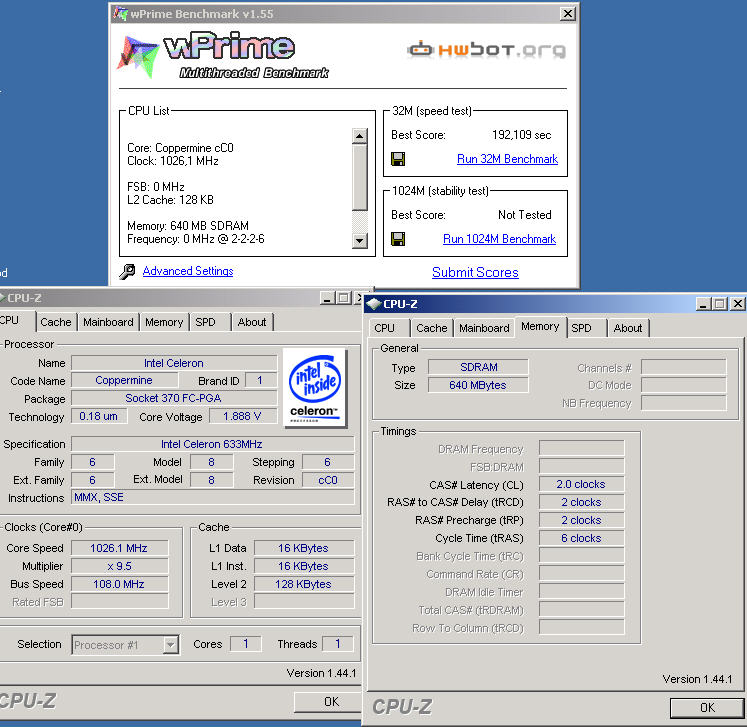Click Instructions field 'MMX, SSE'
Screen dimensions: 747x727
click(212, 497)
